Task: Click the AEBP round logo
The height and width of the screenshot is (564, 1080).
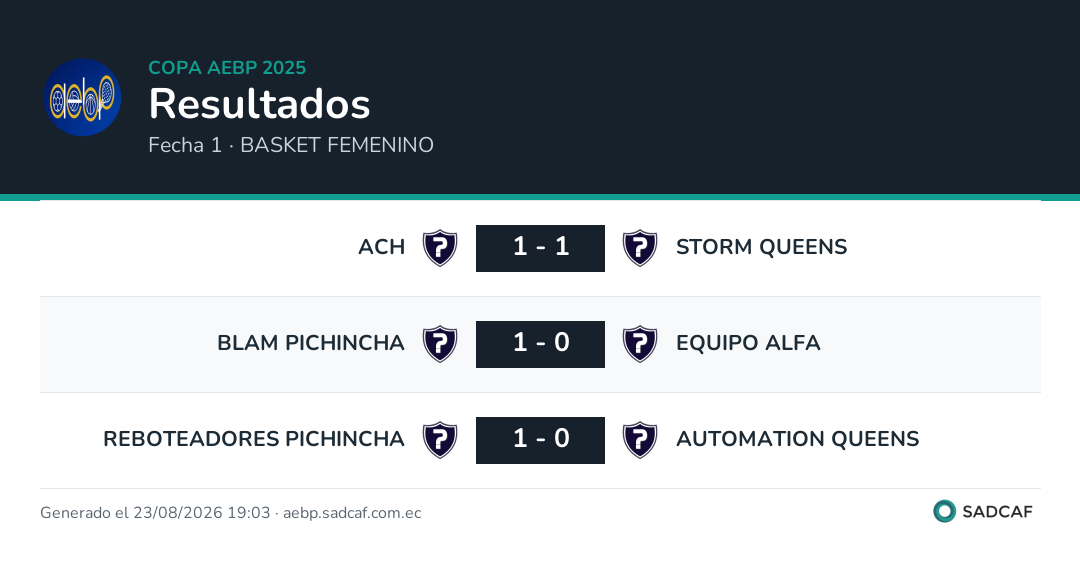Action: pos(83,97)
